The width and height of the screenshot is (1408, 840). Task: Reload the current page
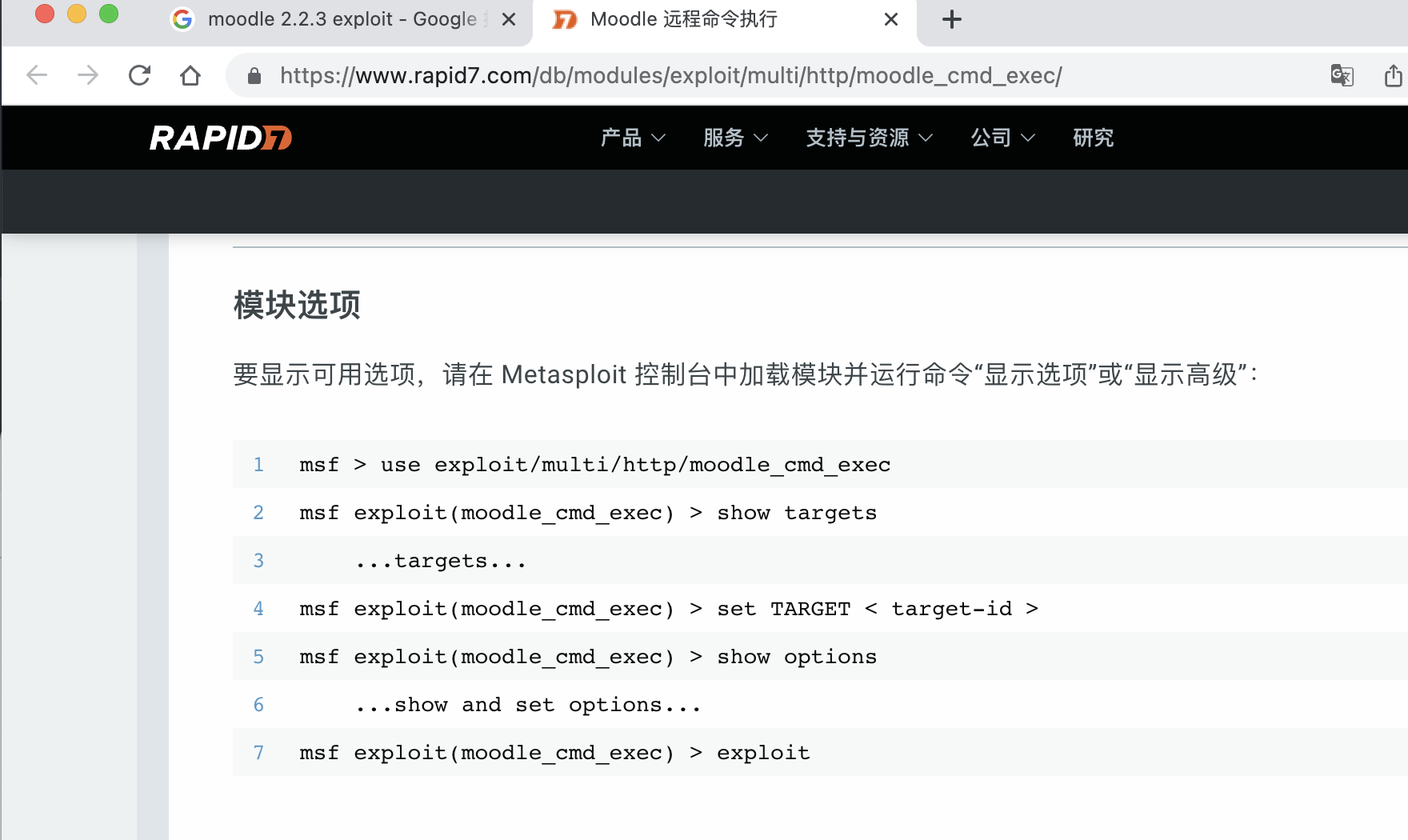(139, 75)
